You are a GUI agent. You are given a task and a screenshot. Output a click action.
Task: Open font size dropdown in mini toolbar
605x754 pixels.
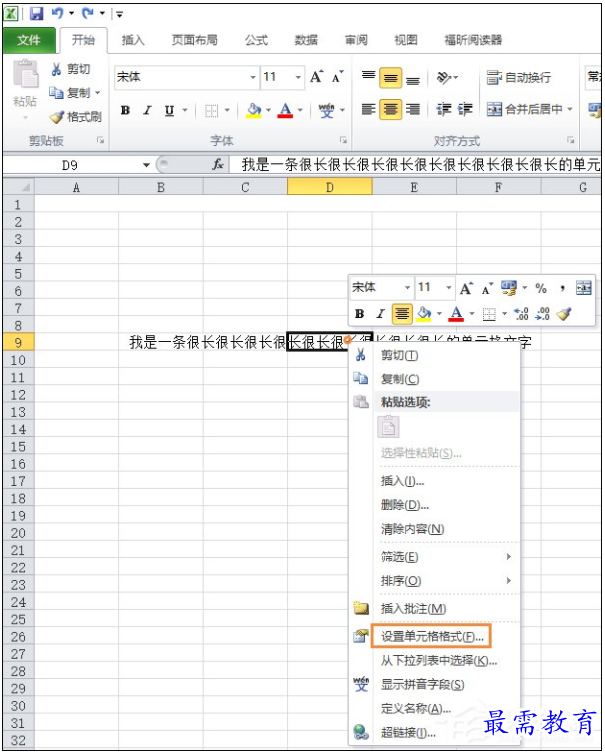point(448,288)
